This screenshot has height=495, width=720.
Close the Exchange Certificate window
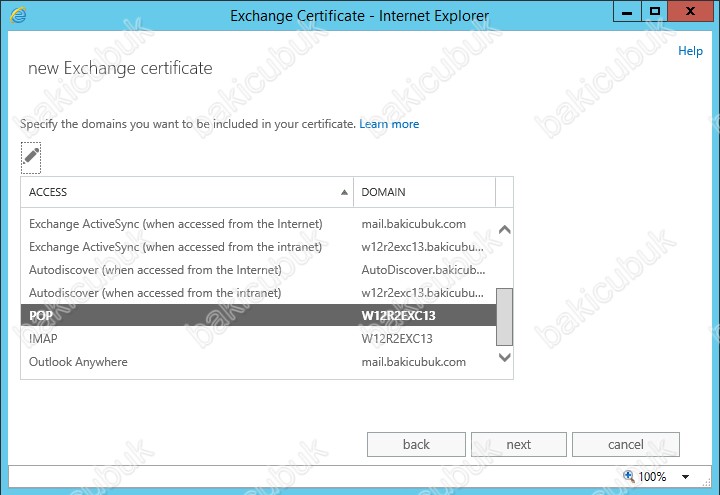point(690,11)
